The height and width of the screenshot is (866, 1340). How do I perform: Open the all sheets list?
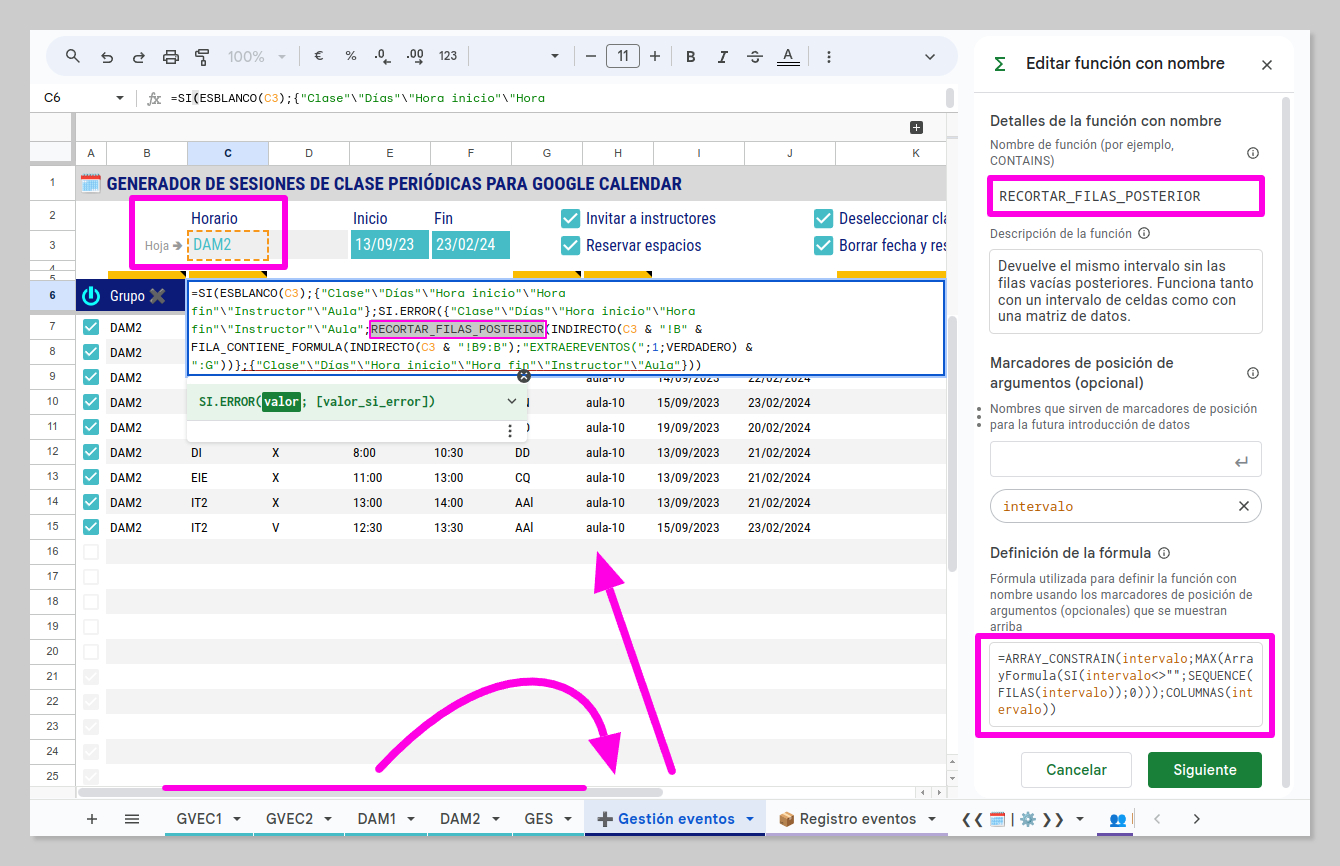131,818
